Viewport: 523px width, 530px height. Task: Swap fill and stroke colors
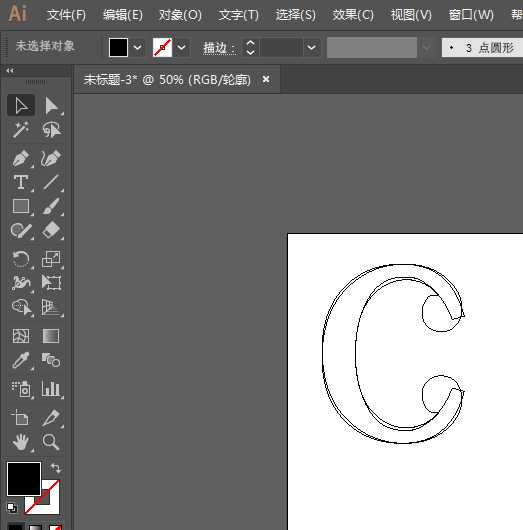[x=55, y=468]
